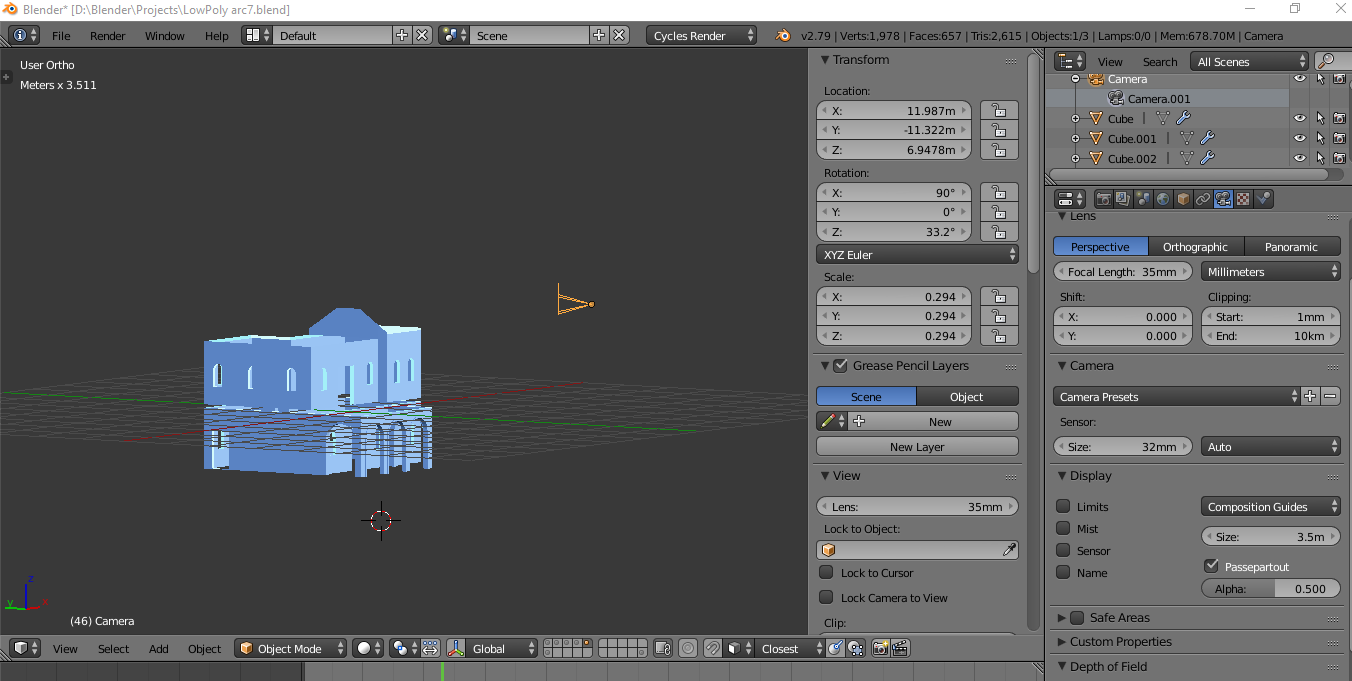Add a new screen layout with the plus icon
Image resolution: width=1352 pixels, height=681 pixels.
coord(402,35)
